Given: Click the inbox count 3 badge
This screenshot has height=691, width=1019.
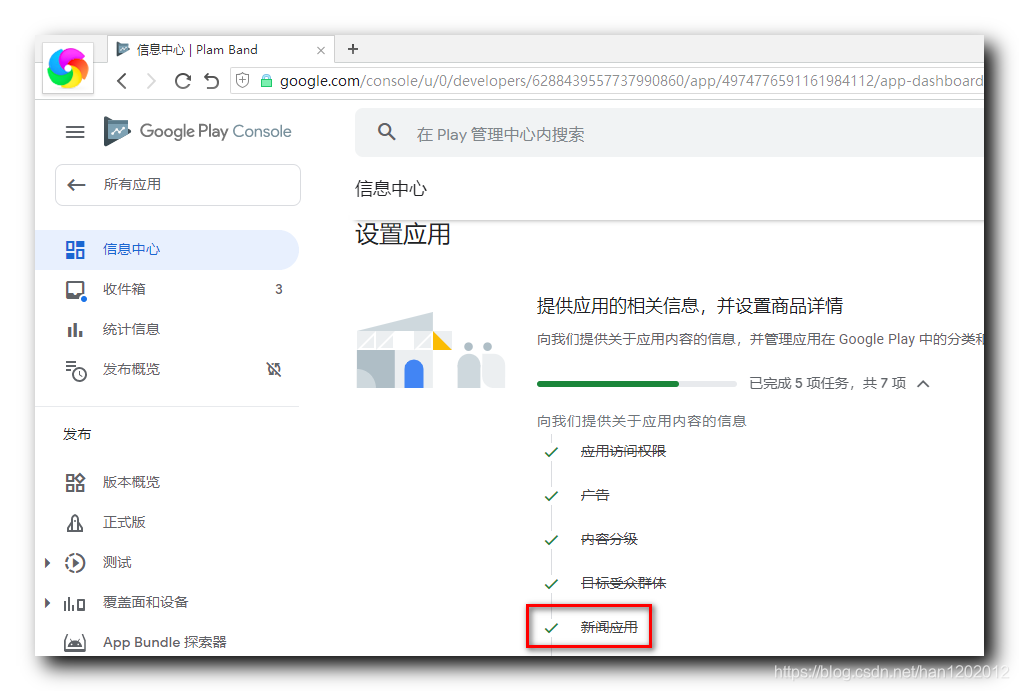Looking at the screenshot, I should click(279, 290).
